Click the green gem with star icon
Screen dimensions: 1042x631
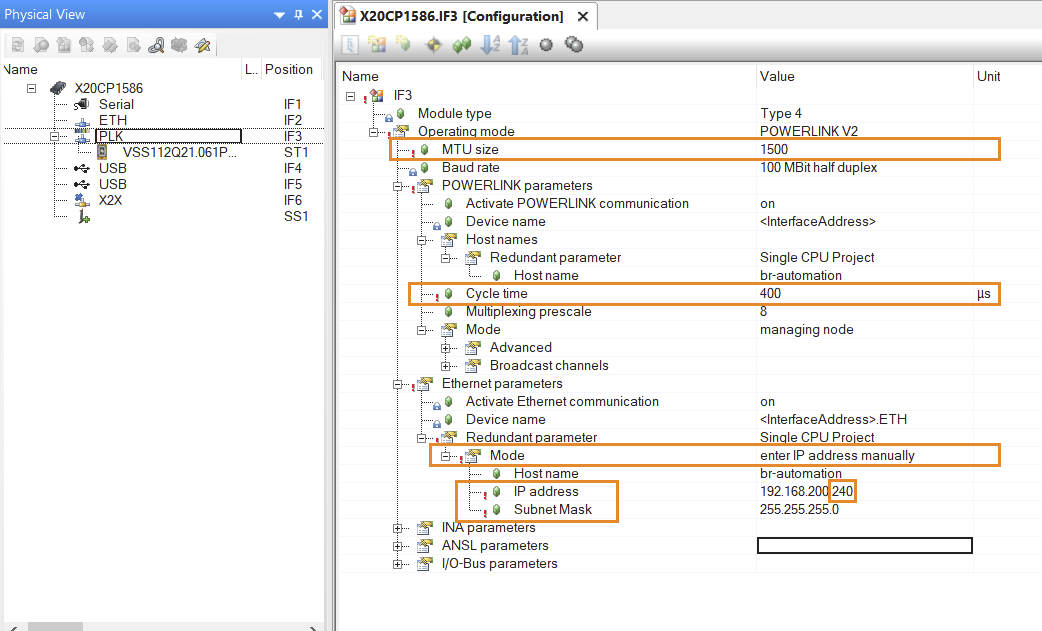pyautogui.click(x=404, y=45)
